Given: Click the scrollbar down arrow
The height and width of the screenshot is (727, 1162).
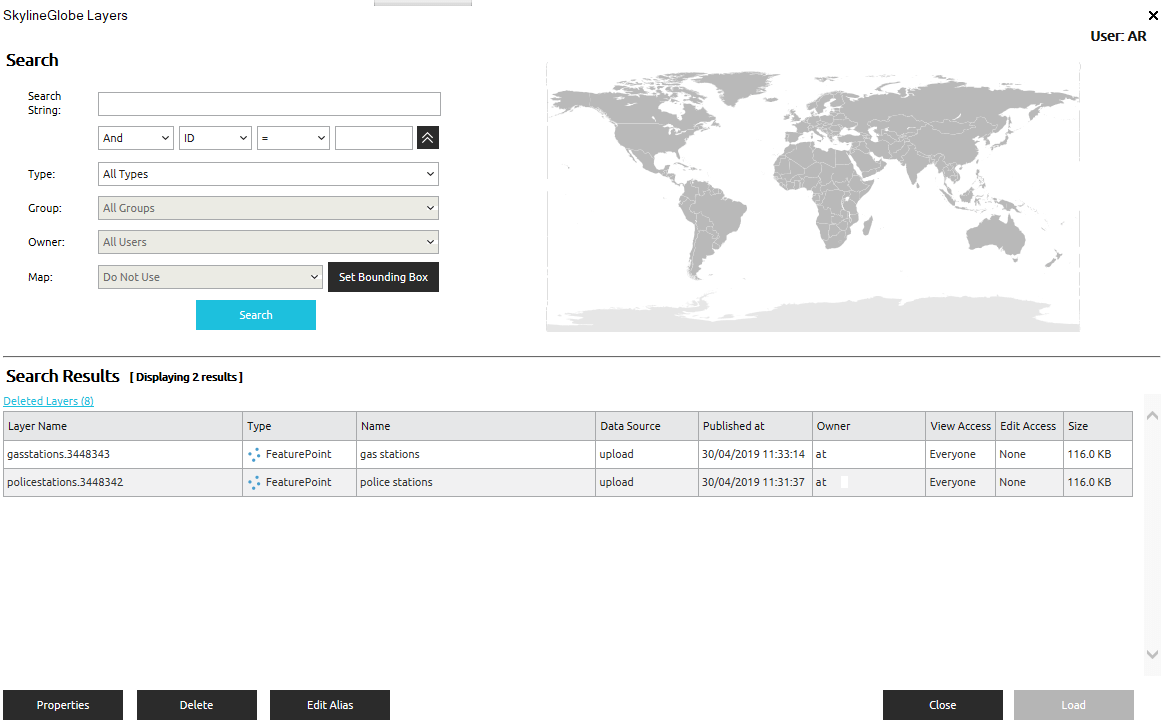Looking at the screenshot, I should (1152, 655).
